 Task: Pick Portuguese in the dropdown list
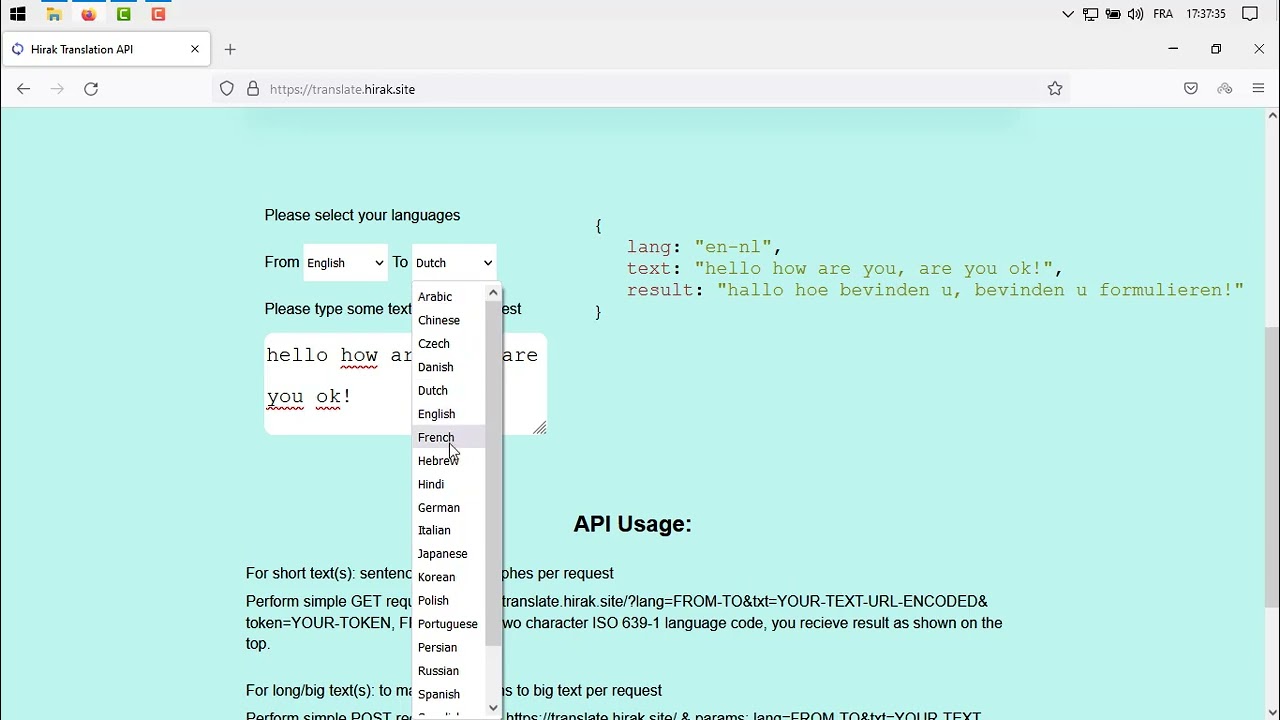tap(449, 624)
